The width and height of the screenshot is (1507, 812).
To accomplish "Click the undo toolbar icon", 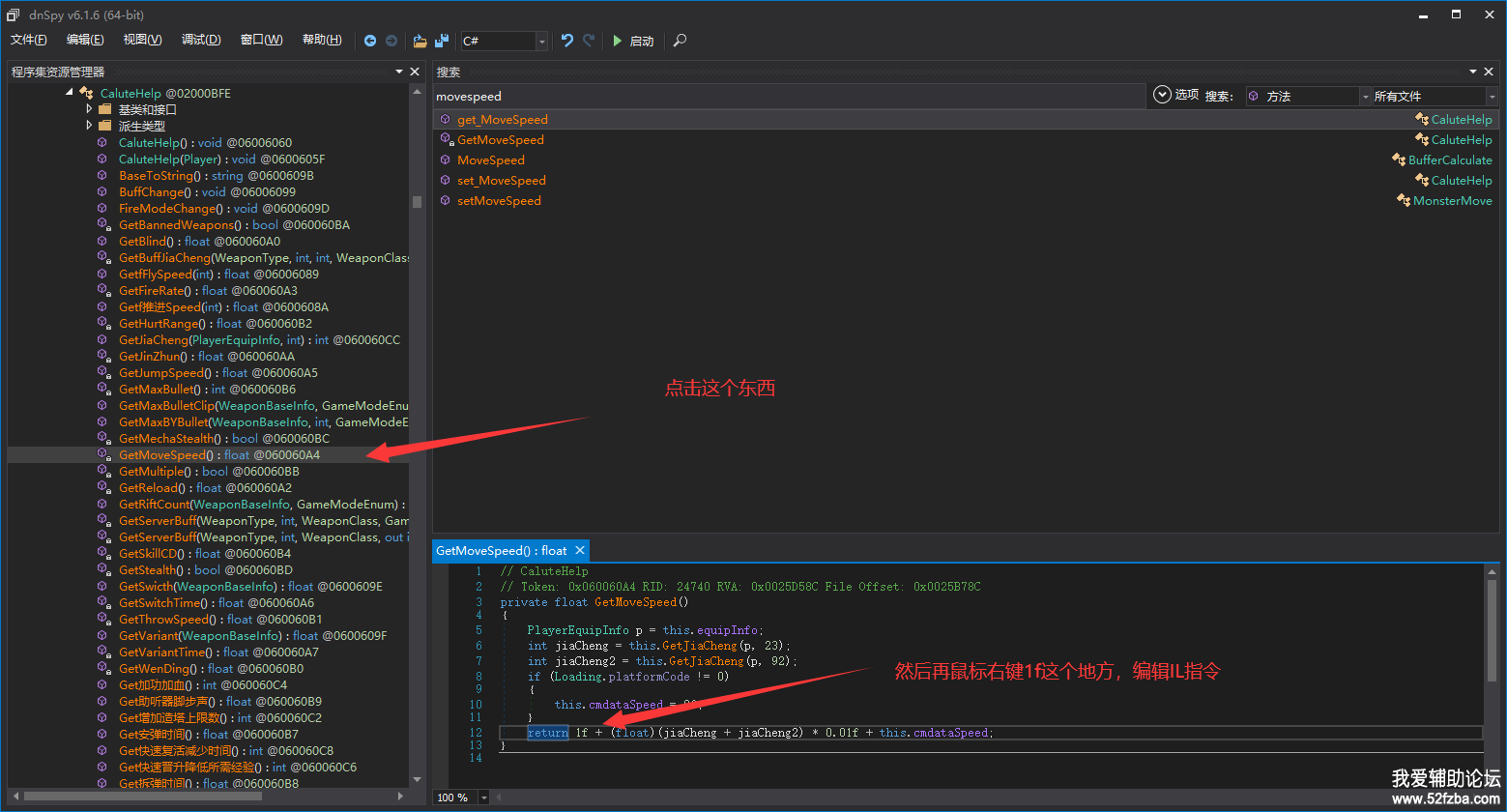I will pyautogui.click(x=567, y=41).
